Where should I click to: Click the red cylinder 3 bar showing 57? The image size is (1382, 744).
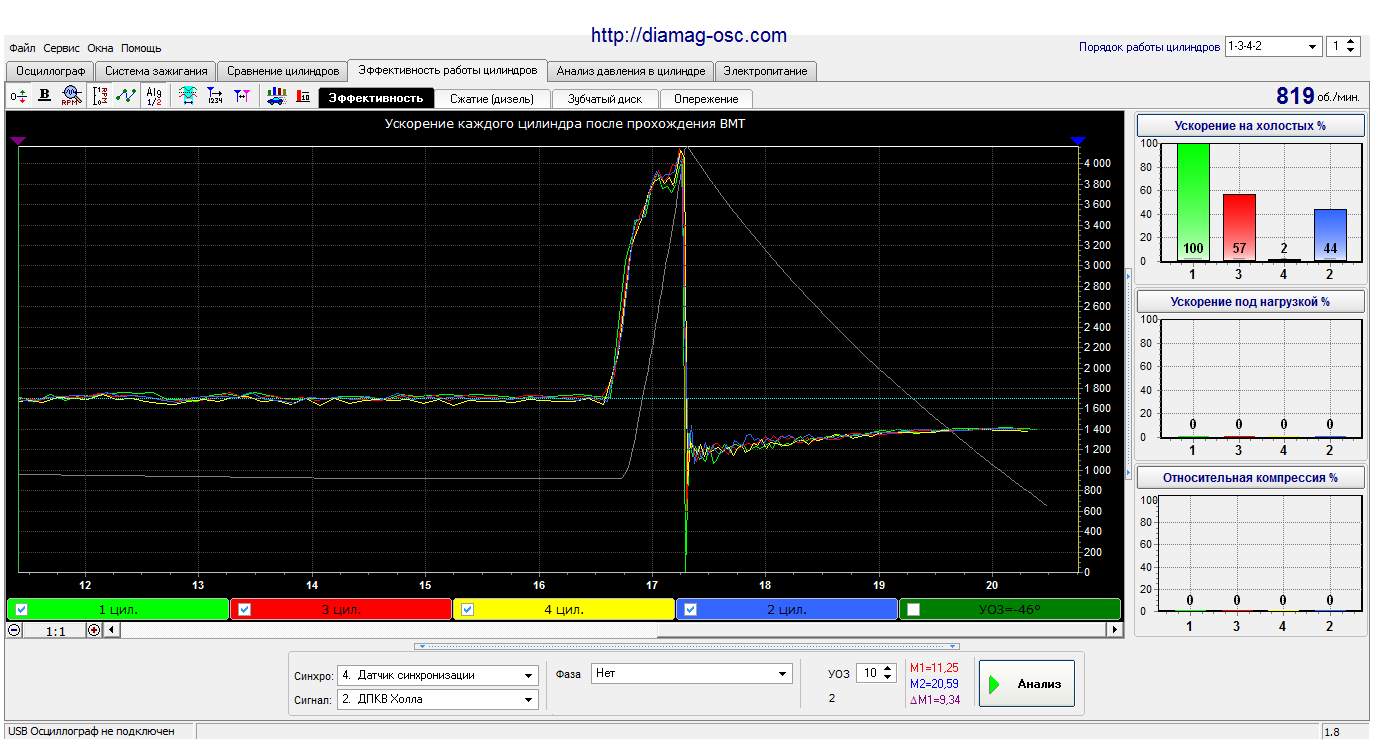click(x=1239, y=227)
